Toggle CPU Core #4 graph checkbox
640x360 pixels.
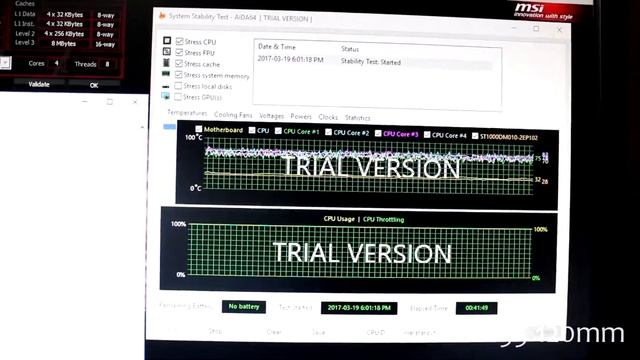pos(427,134)
